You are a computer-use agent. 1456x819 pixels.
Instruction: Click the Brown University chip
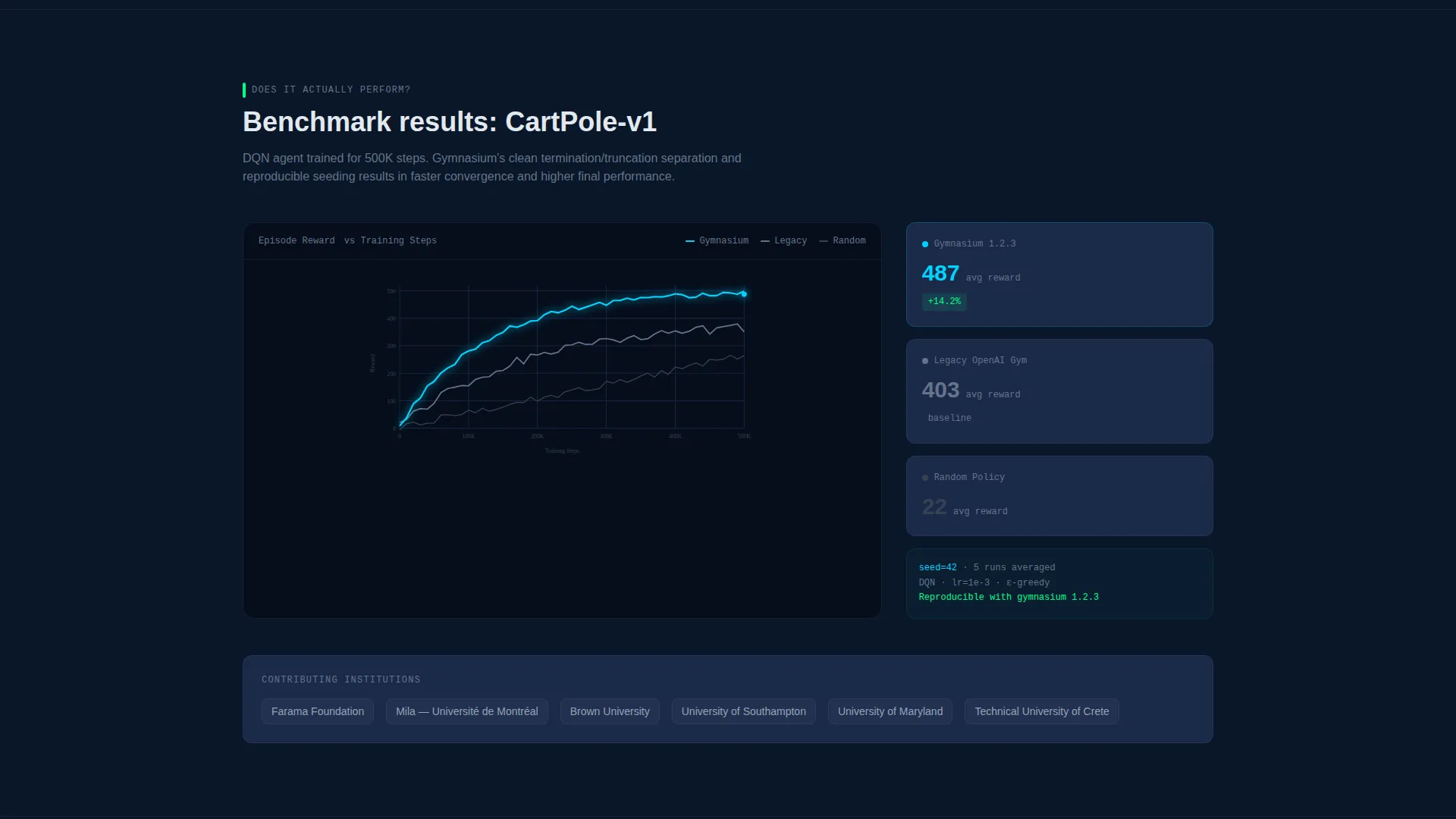tap(610, 711)
